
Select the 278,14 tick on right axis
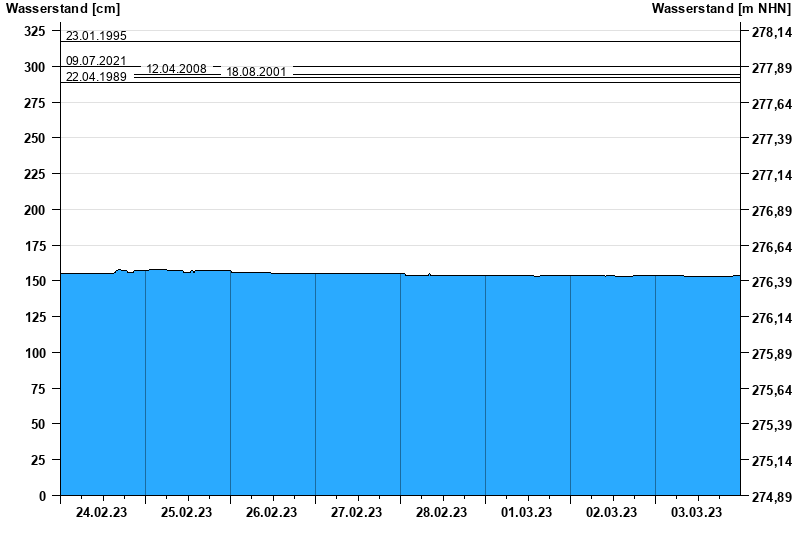769,33
